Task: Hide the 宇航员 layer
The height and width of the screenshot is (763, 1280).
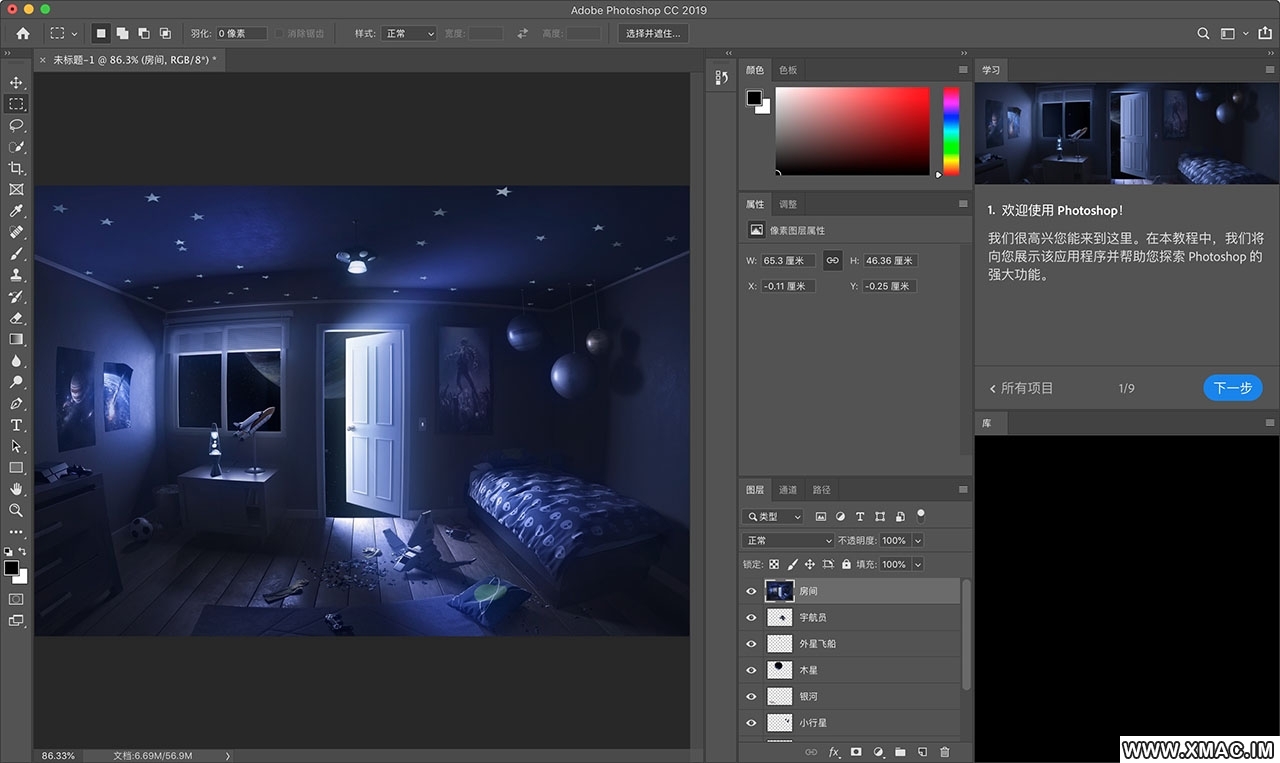Action: [x=751, y=618]
